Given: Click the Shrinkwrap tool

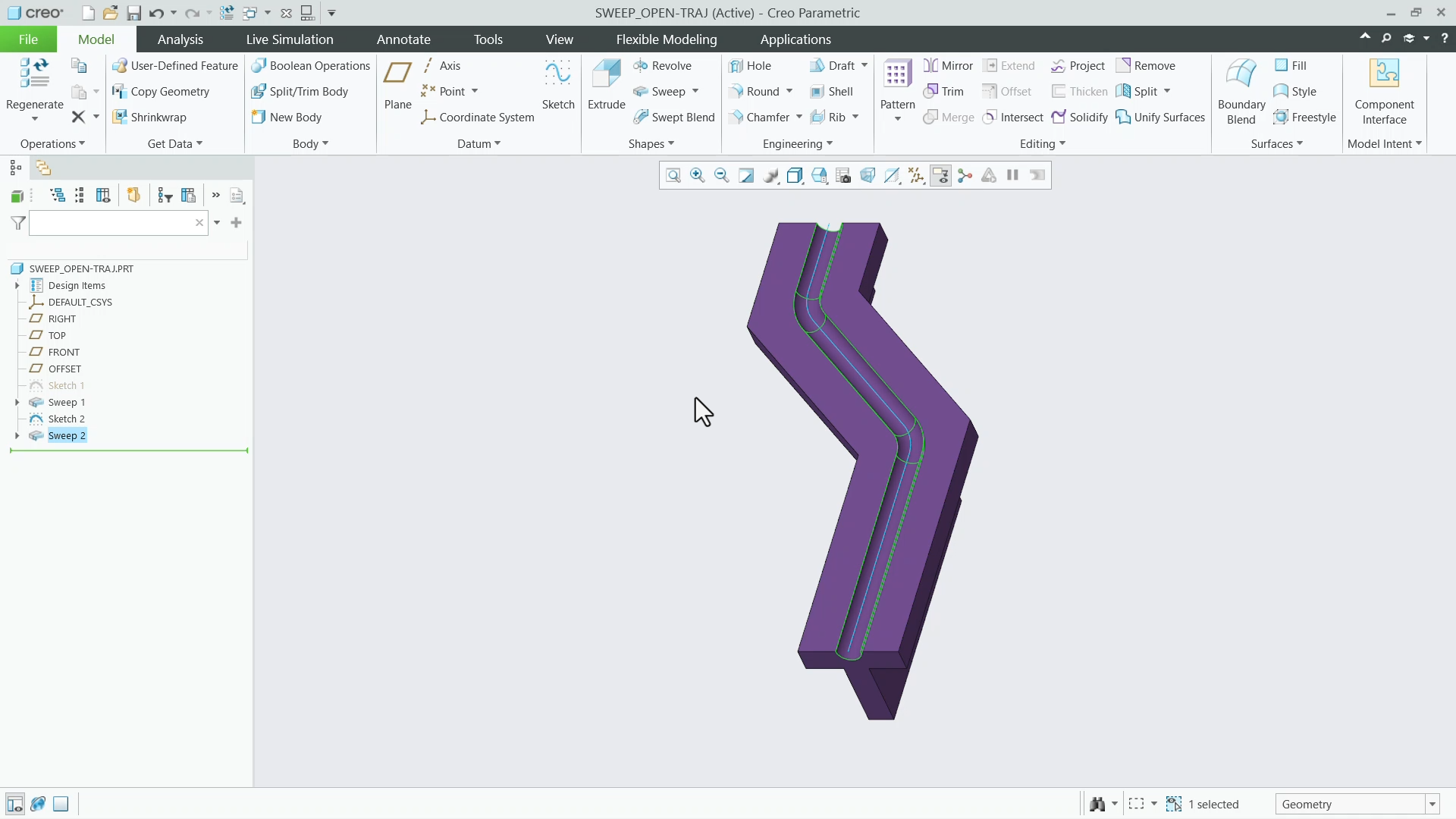Looking at the screenshot, I should pyautogui.click(x=149, y=118).
